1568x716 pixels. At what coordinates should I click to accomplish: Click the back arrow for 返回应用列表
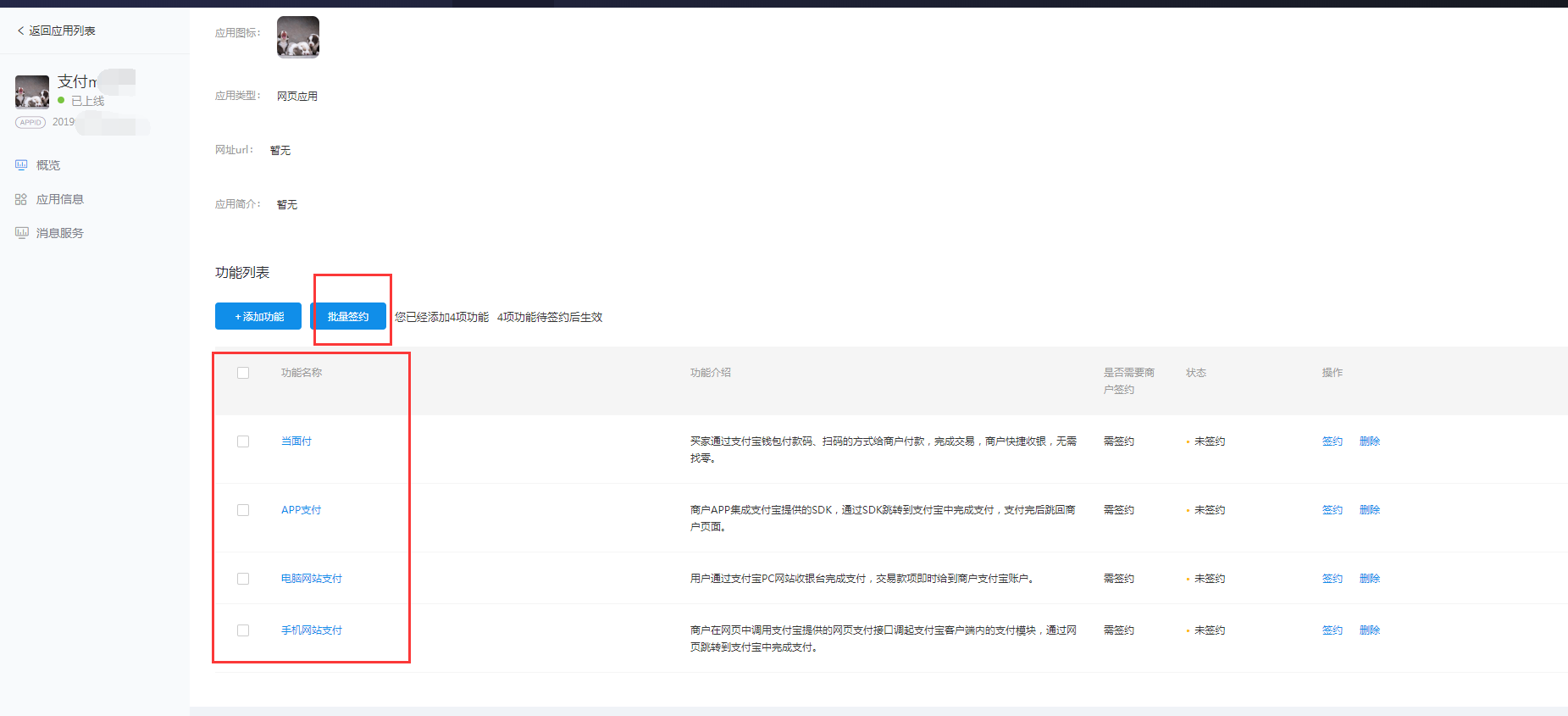click(x=20, y=31)
